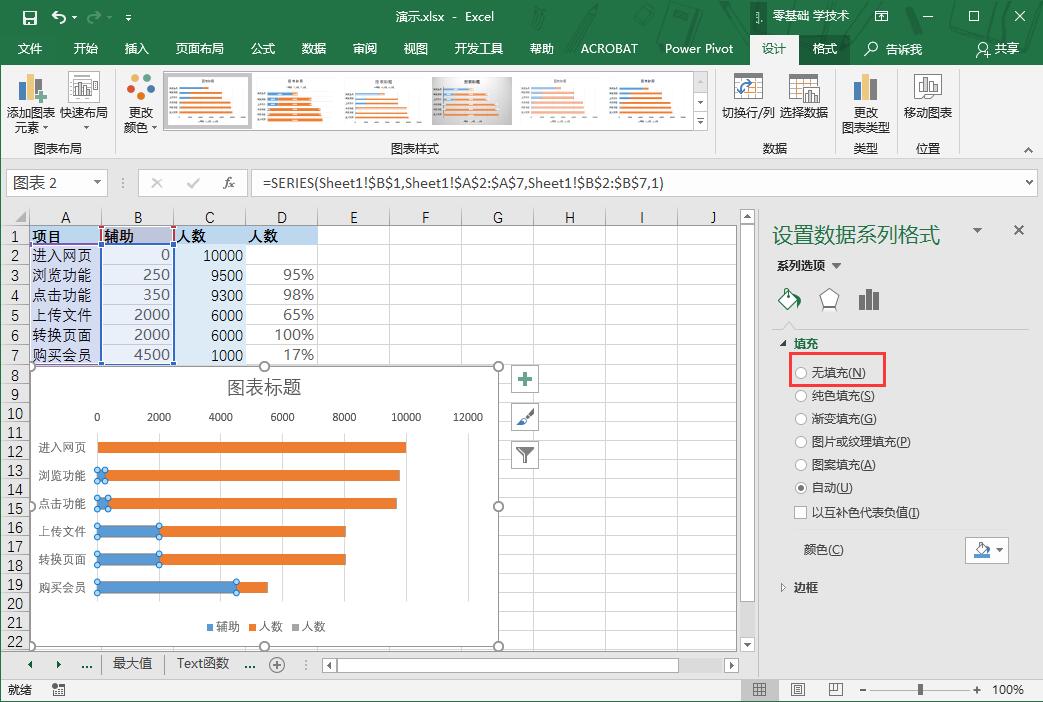Image resolution: width=1043 pixels, height=702 pixels.
Task: Click the Undo arrow icon
Action: click(x=59, y=17)
